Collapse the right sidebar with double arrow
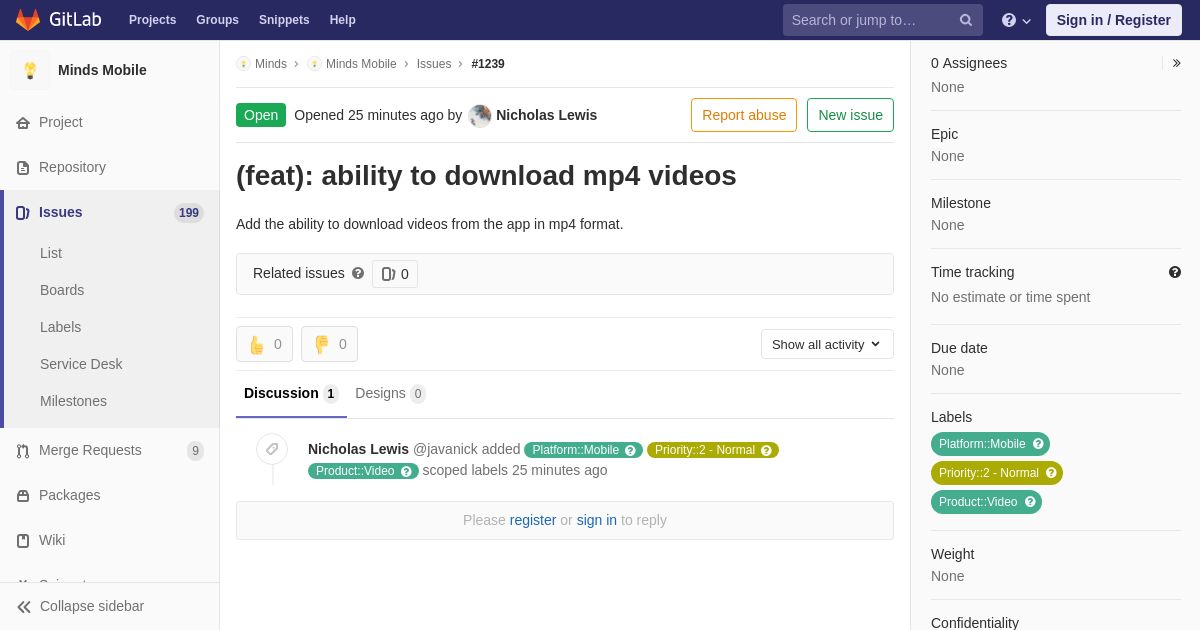Image resolution: width=1200 pixels, height=630 pixels. point(1176,63)
